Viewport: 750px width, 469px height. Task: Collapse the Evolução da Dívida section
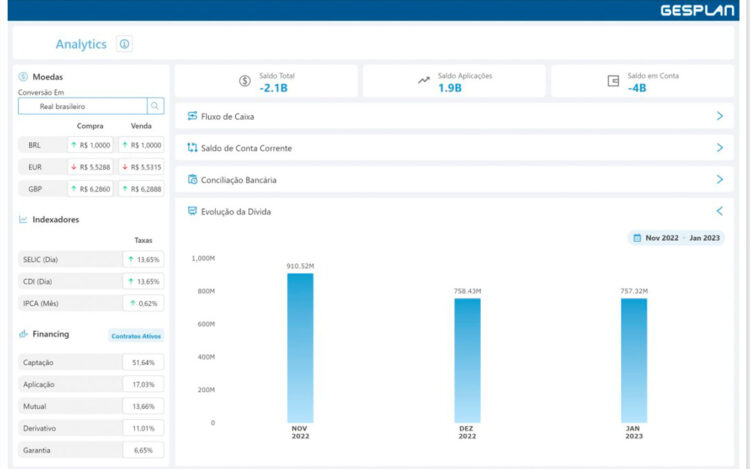[x=719, y=211]
